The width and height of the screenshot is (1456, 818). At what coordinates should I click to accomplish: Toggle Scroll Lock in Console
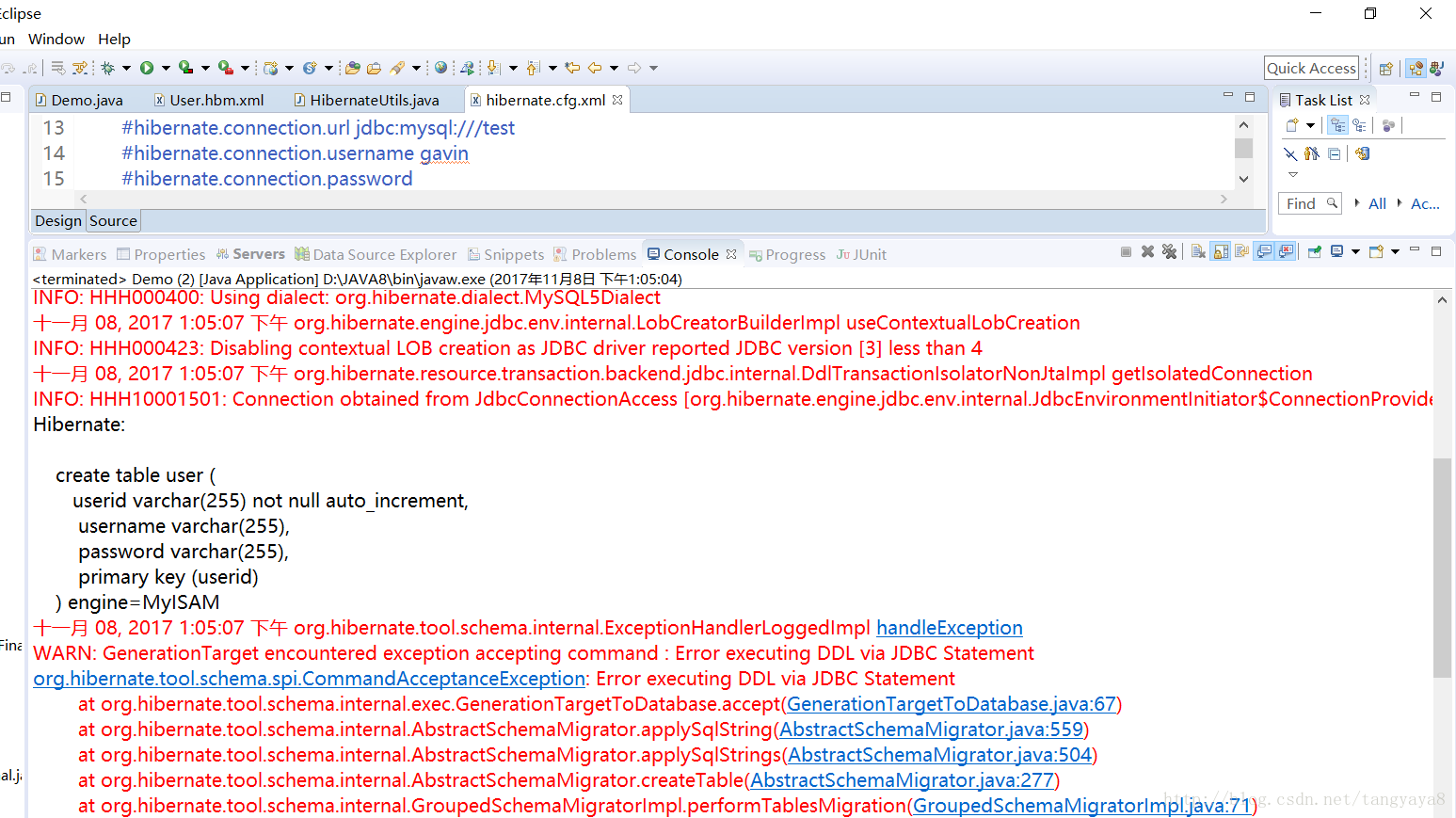[x=1220, y=251]
